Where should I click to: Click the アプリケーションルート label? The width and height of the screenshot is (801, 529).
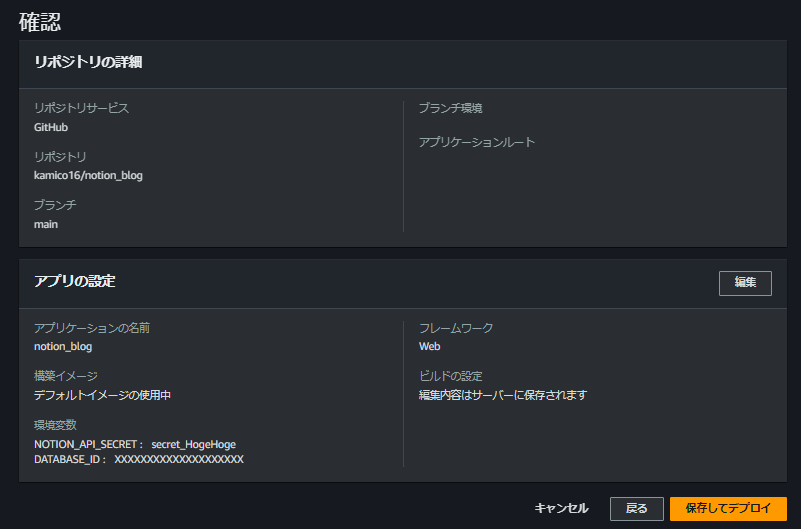[x=477, y=142]
